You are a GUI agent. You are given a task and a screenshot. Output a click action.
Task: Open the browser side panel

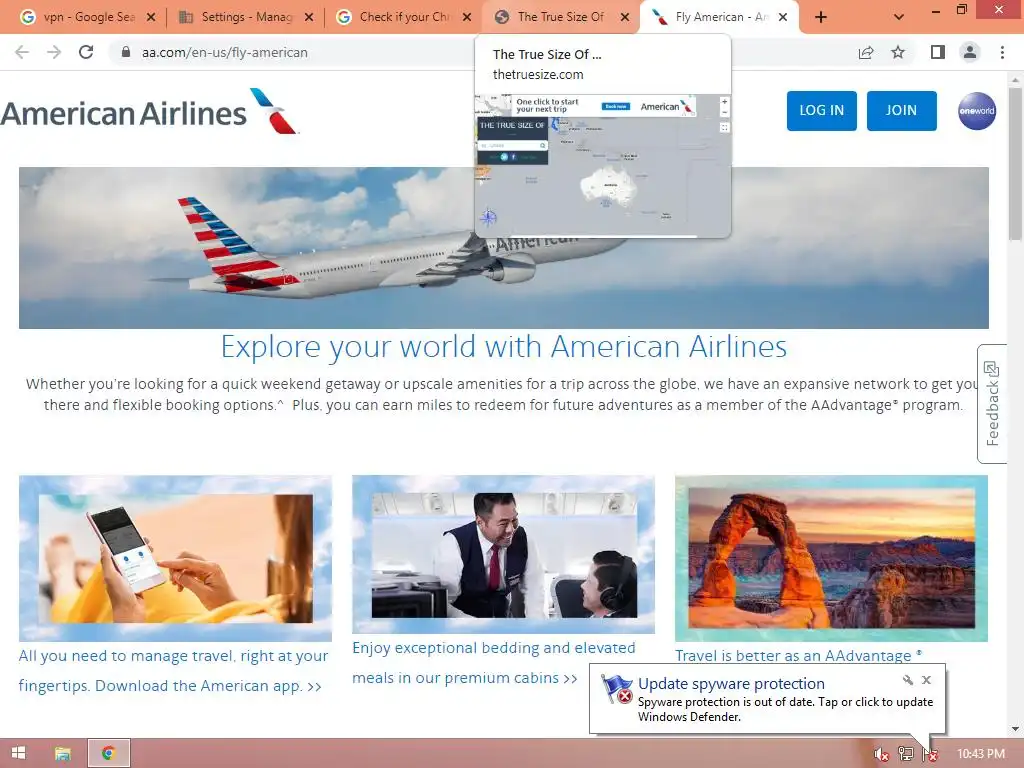click(x=938, y=52)
